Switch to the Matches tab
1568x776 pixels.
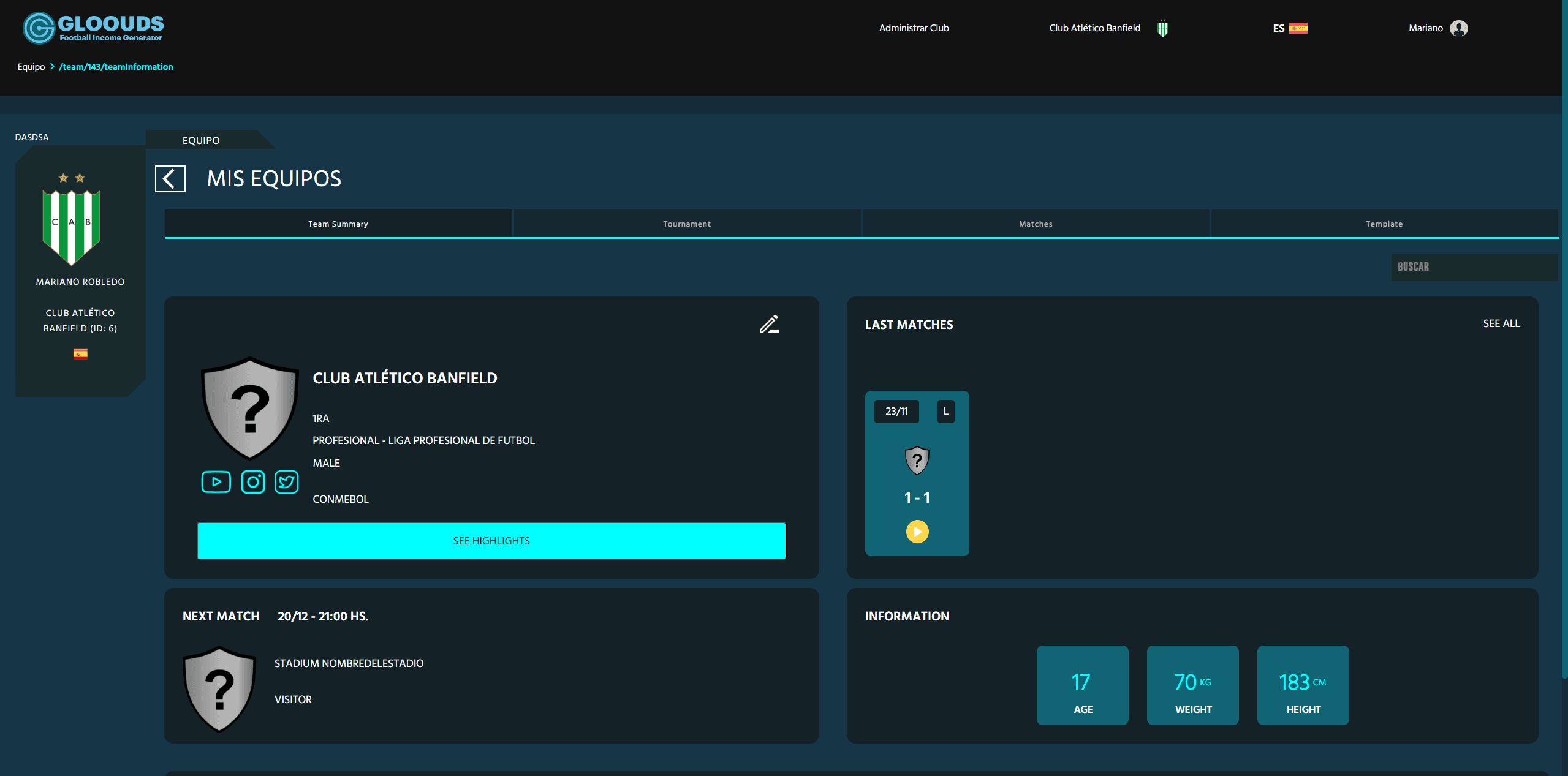coord(1036,224)
